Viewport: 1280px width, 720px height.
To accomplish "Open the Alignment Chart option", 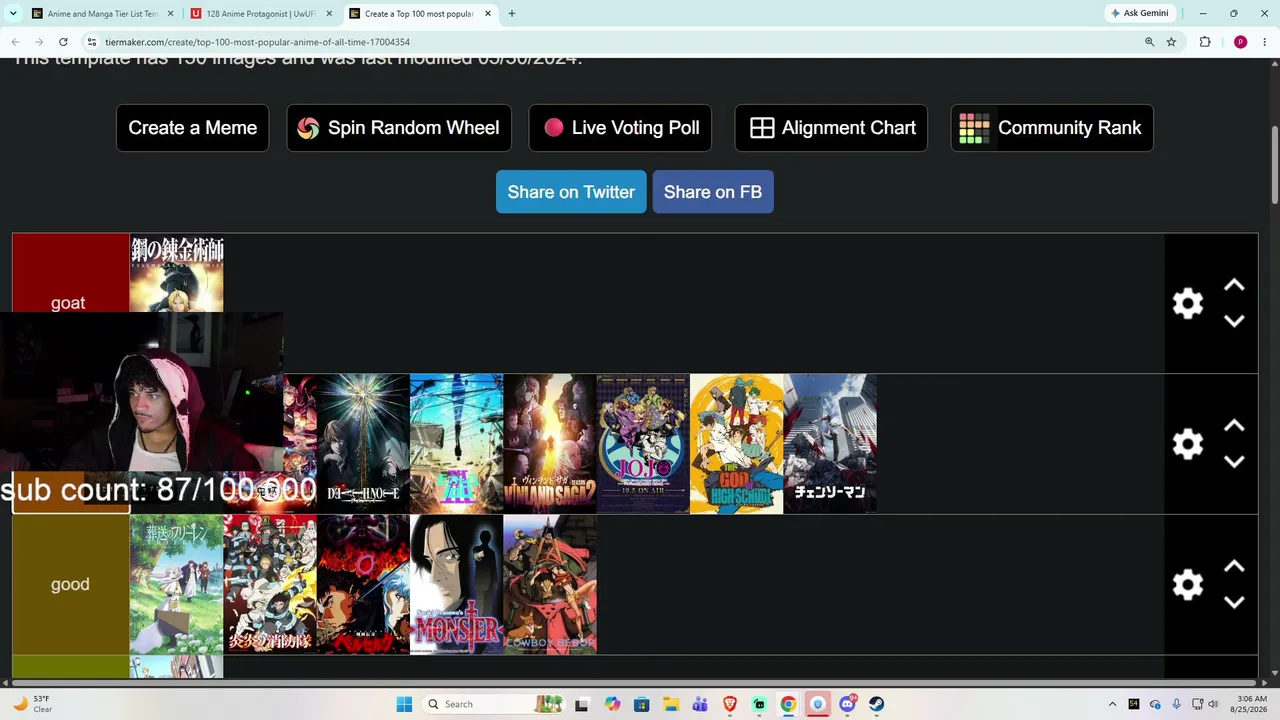I will point(831,128).
